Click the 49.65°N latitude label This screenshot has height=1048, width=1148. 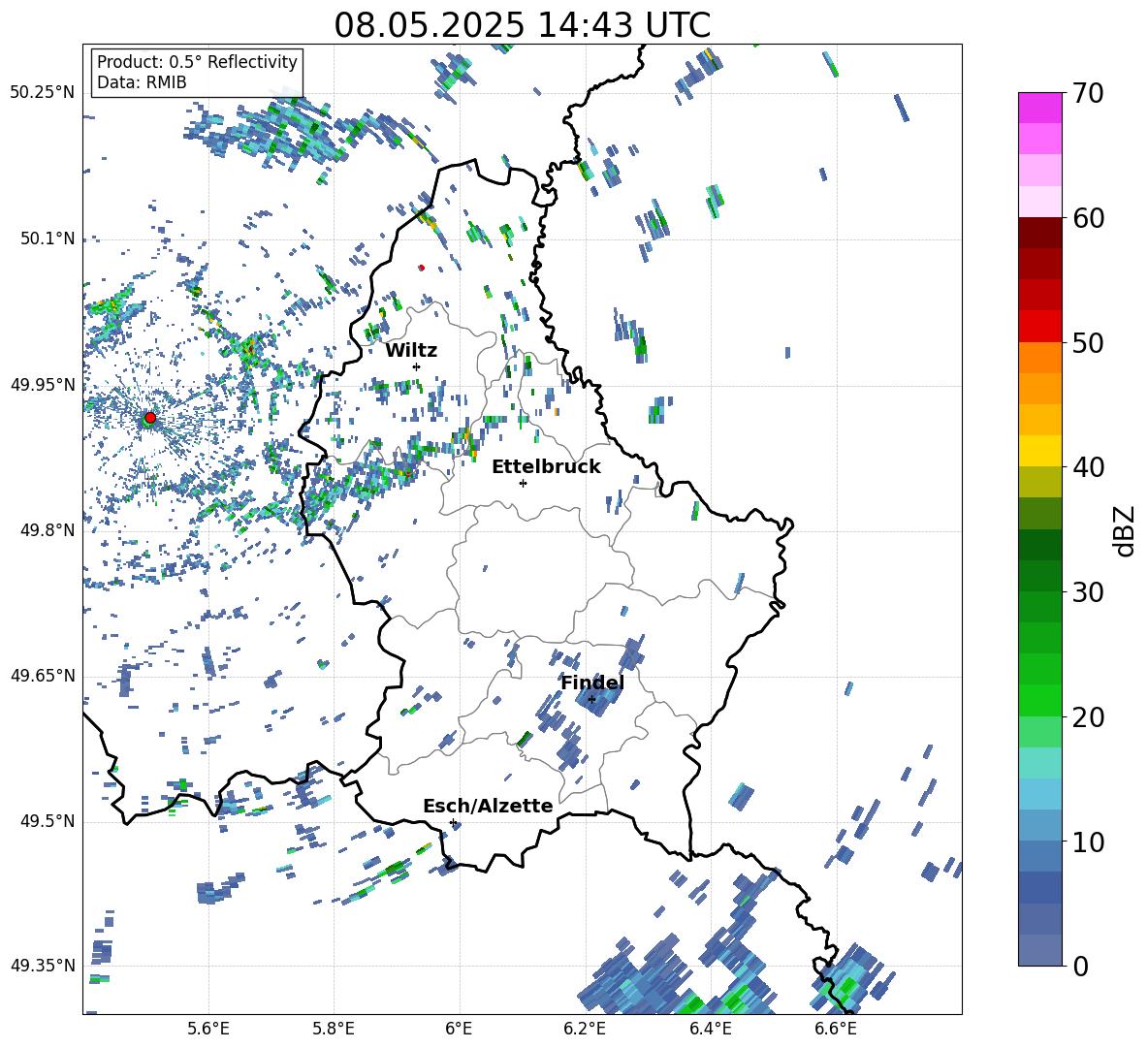tap(42, 676)
